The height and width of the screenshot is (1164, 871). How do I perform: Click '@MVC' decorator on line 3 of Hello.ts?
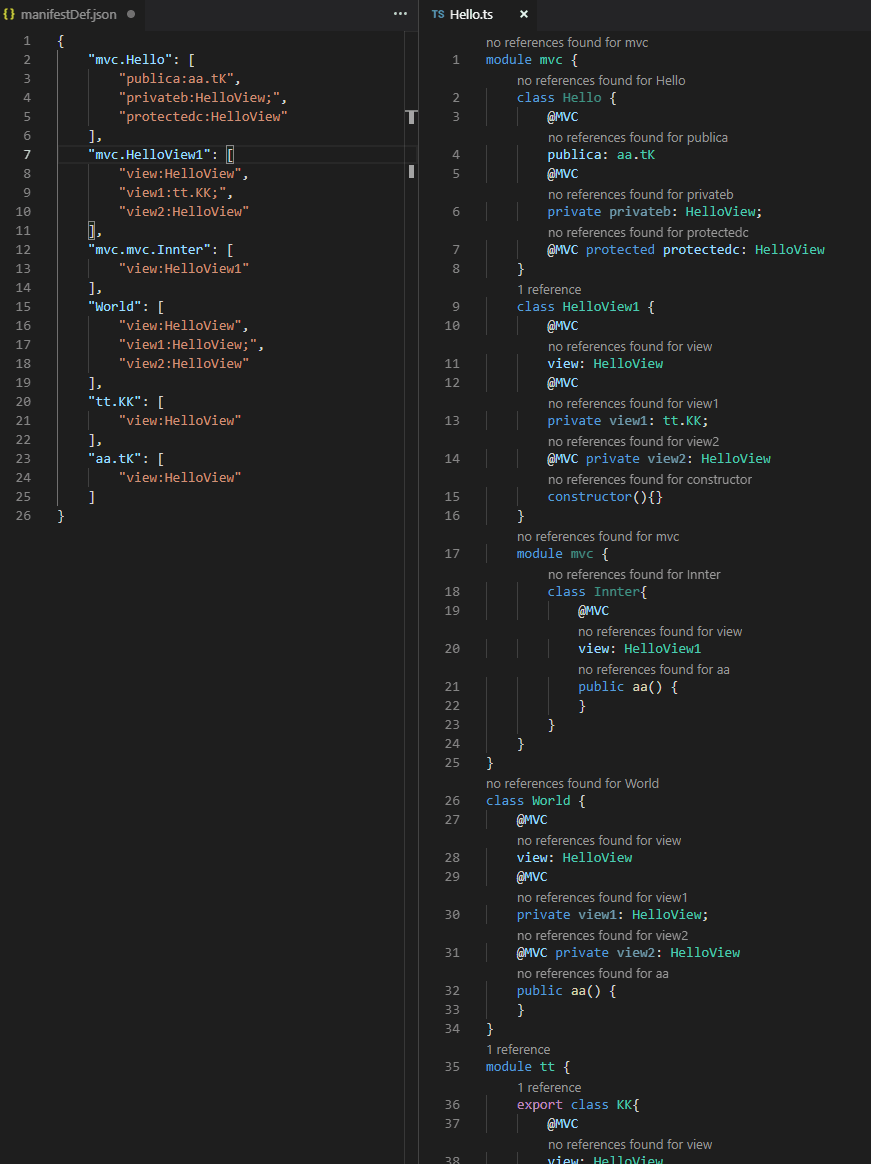(563, 117)
